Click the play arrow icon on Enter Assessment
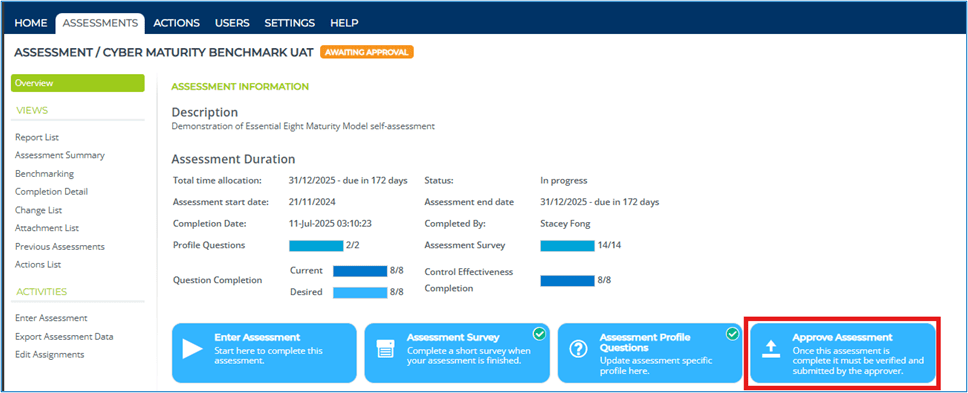968x393 pixels. (192, 349)
